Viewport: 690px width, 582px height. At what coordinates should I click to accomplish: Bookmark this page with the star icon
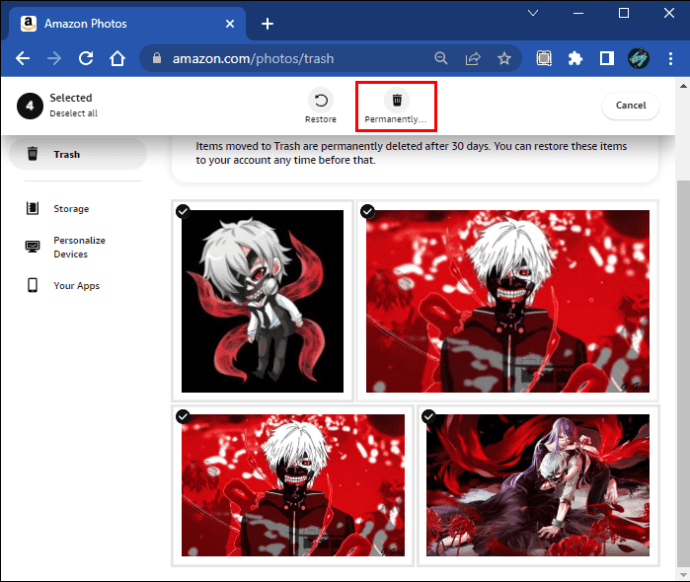[x=505, y=58]
